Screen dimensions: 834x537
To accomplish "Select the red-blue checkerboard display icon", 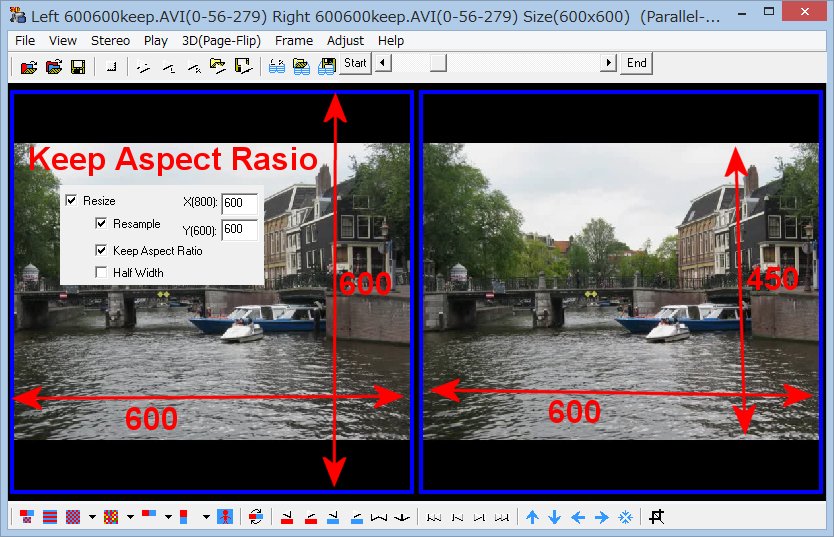I will click(73, 516).
